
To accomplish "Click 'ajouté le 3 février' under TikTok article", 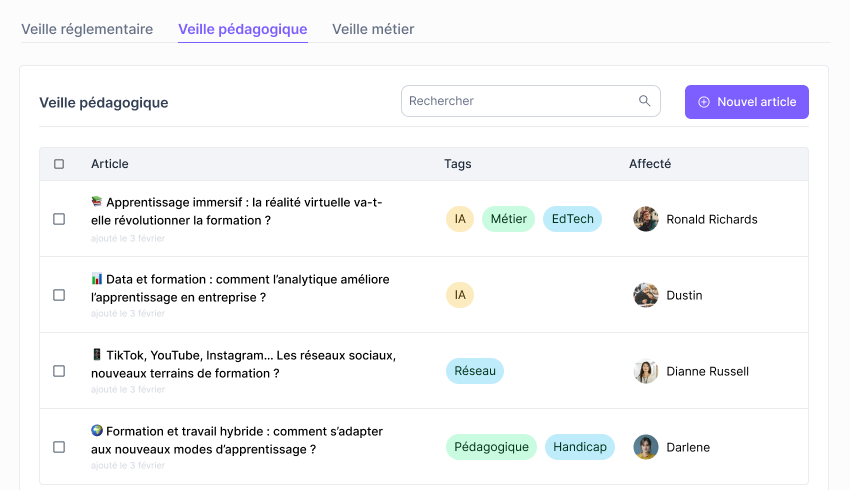I will coord(128,389).
